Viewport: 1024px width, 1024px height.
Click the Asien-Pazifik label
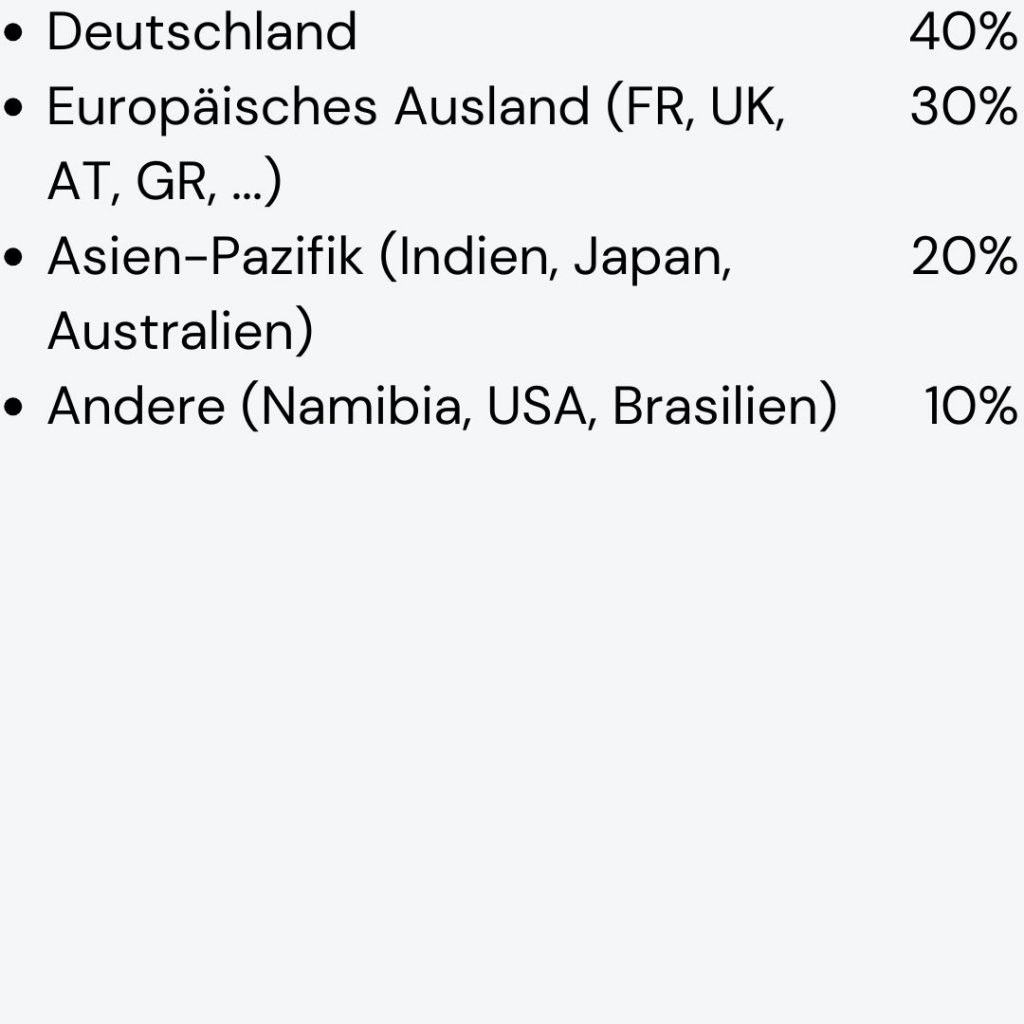(204, 257)
